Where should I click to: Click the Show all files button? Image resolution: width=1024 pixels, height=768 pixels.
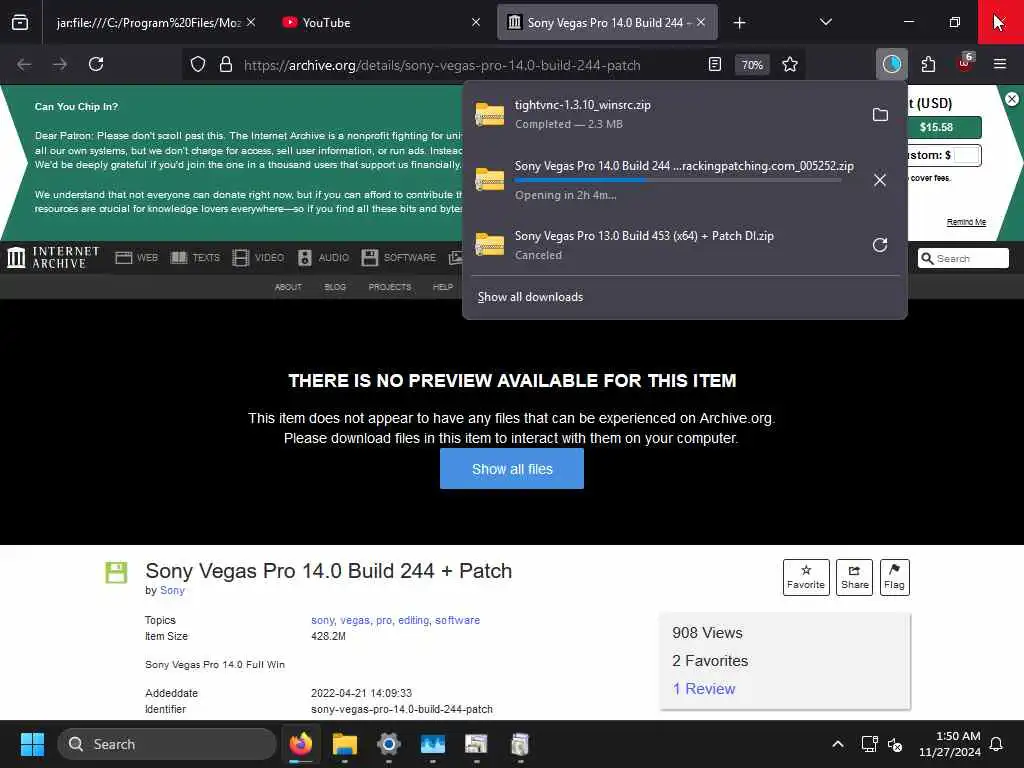[512, 469]
